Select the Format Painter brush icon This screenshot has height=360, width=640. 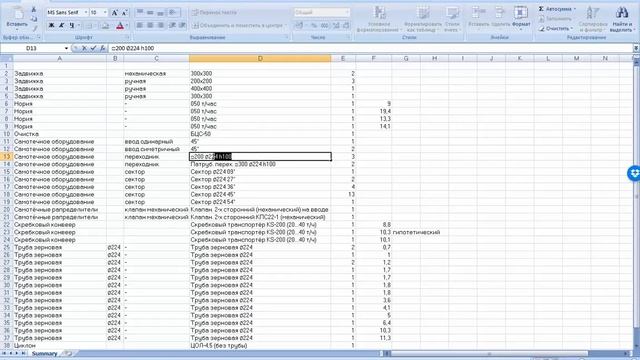tap(34, 28)
